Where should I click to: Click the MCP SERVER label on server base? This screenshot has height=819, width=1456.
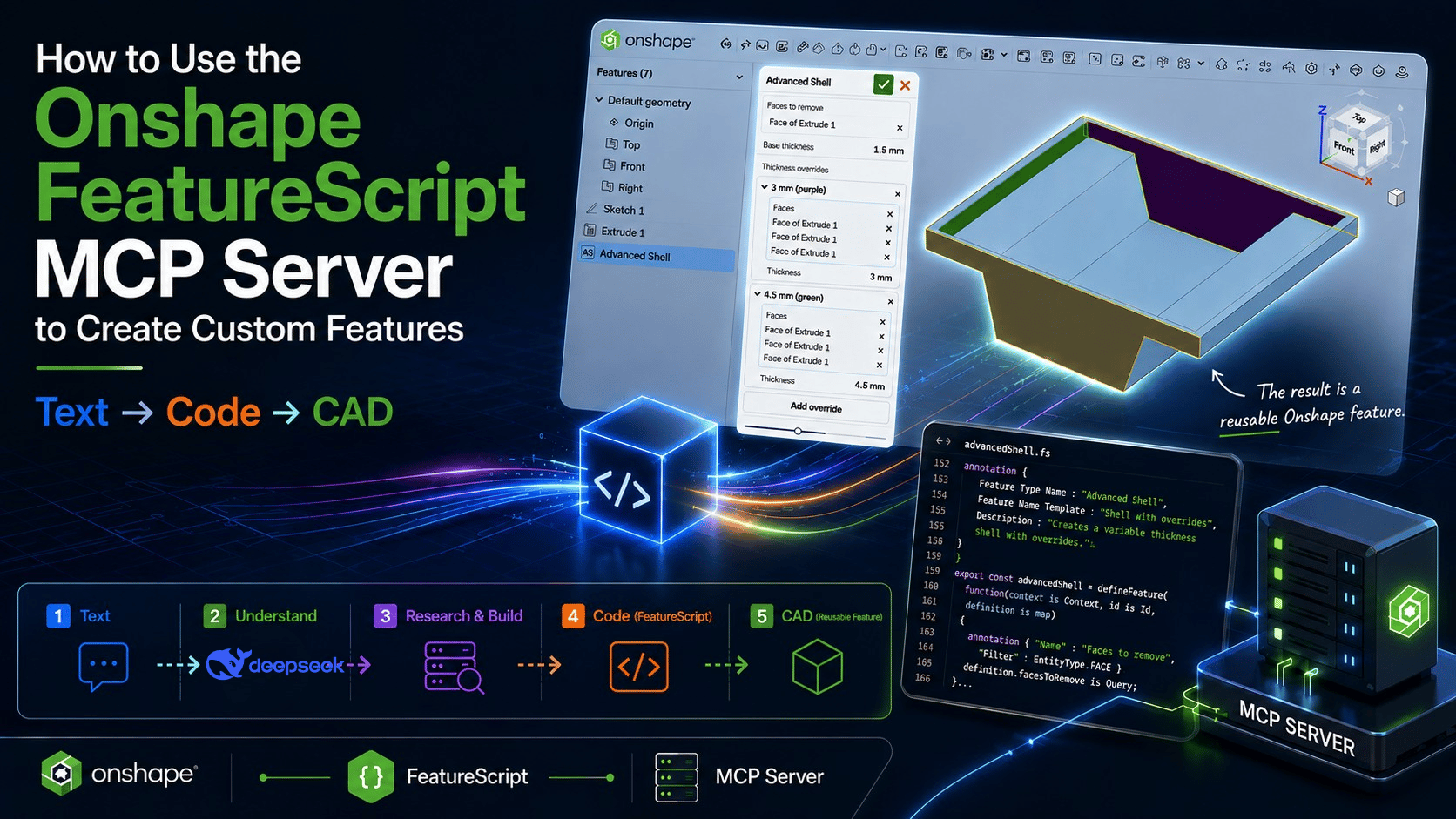pos(1298,728)
